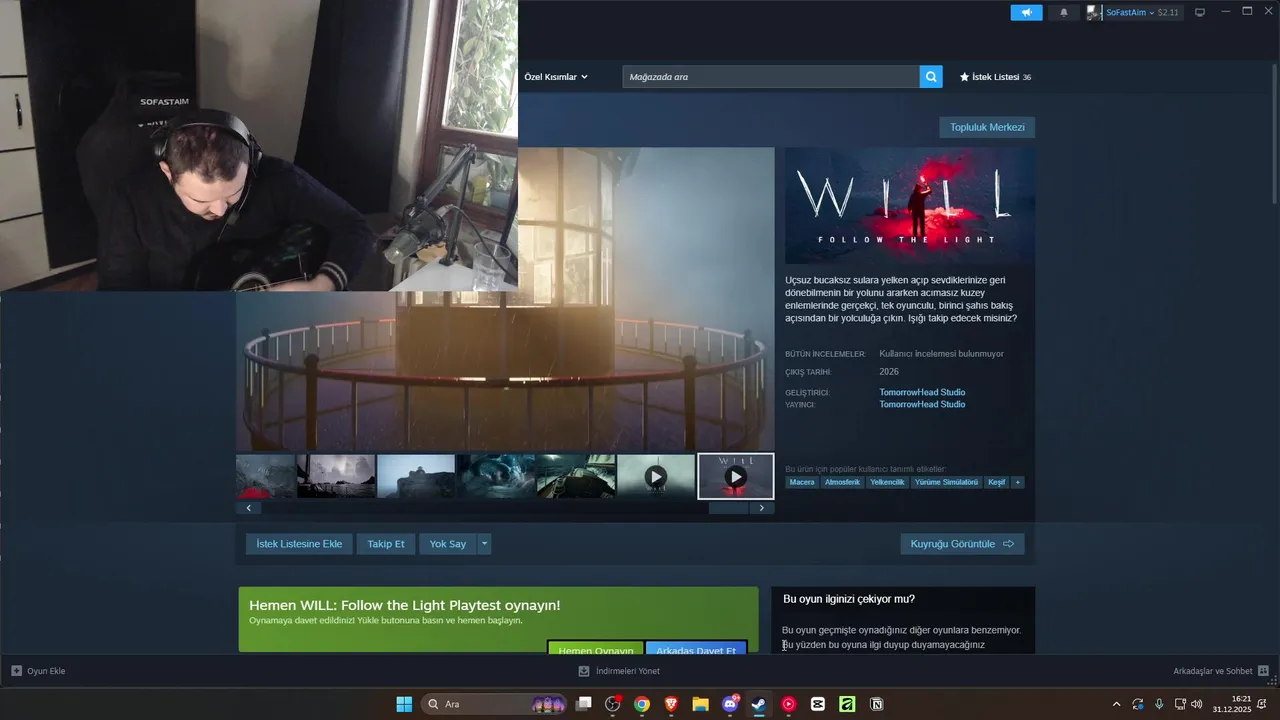Show hidden system tray icons chevron
Image resolution: width=1280 pixels, height=720 pixels.
pos(1116,704)
